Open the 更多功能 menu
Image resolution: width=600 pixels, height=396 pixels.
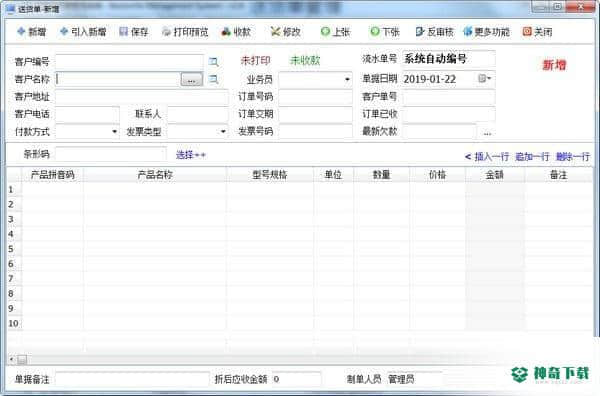[x=486, y=32]
